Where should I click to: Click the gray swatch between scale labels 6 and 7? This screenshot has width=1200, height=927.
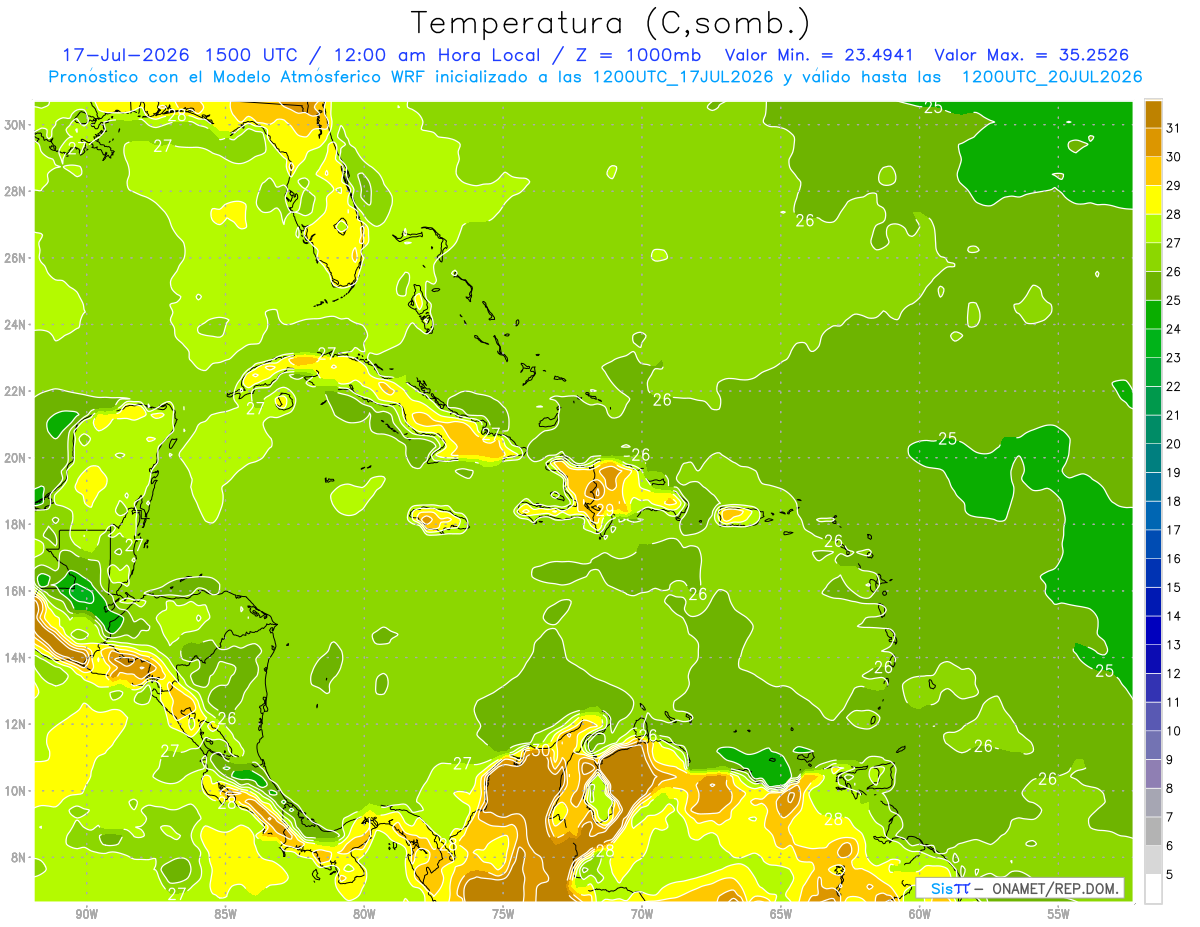pos(1153,831)
